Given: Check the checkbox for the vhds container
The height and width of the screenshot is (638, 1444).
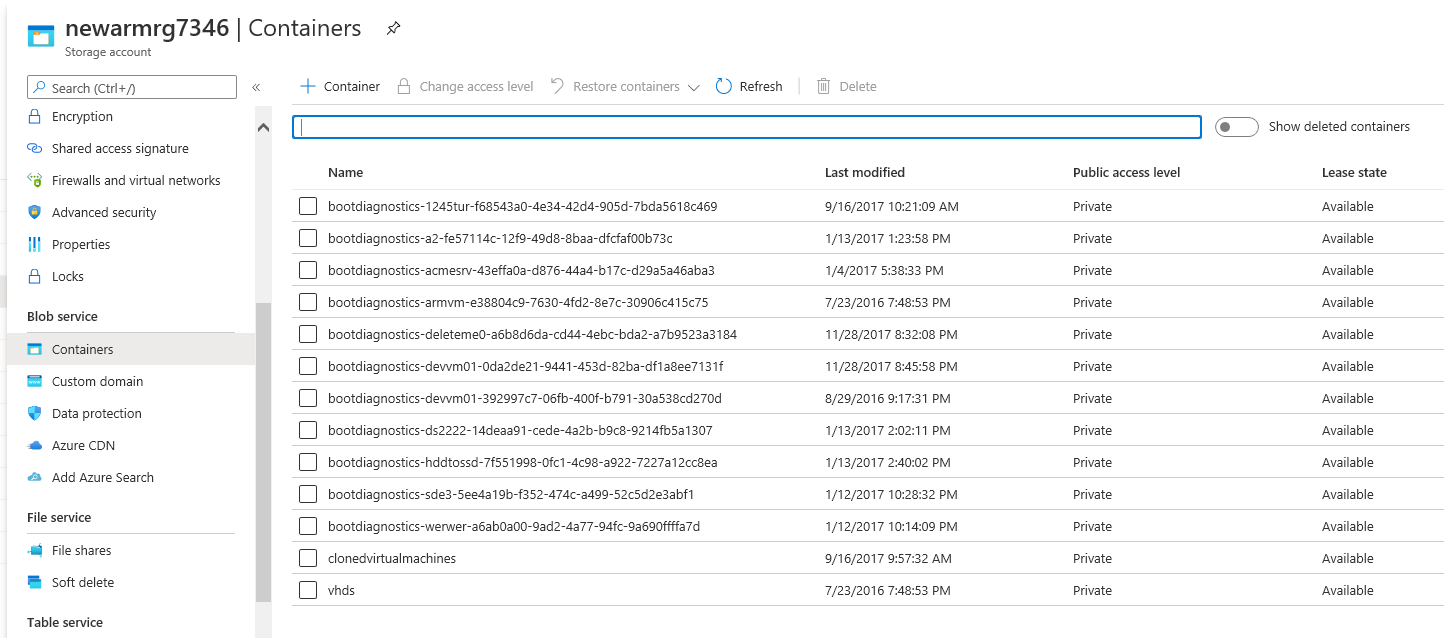Looking at the screenshot, I should click(308, 590).
